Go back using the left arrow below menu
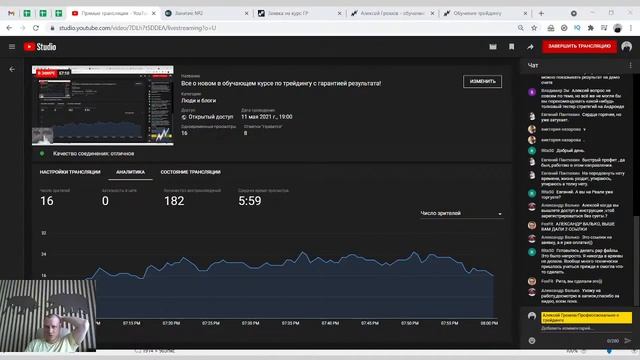 (12, 69)
